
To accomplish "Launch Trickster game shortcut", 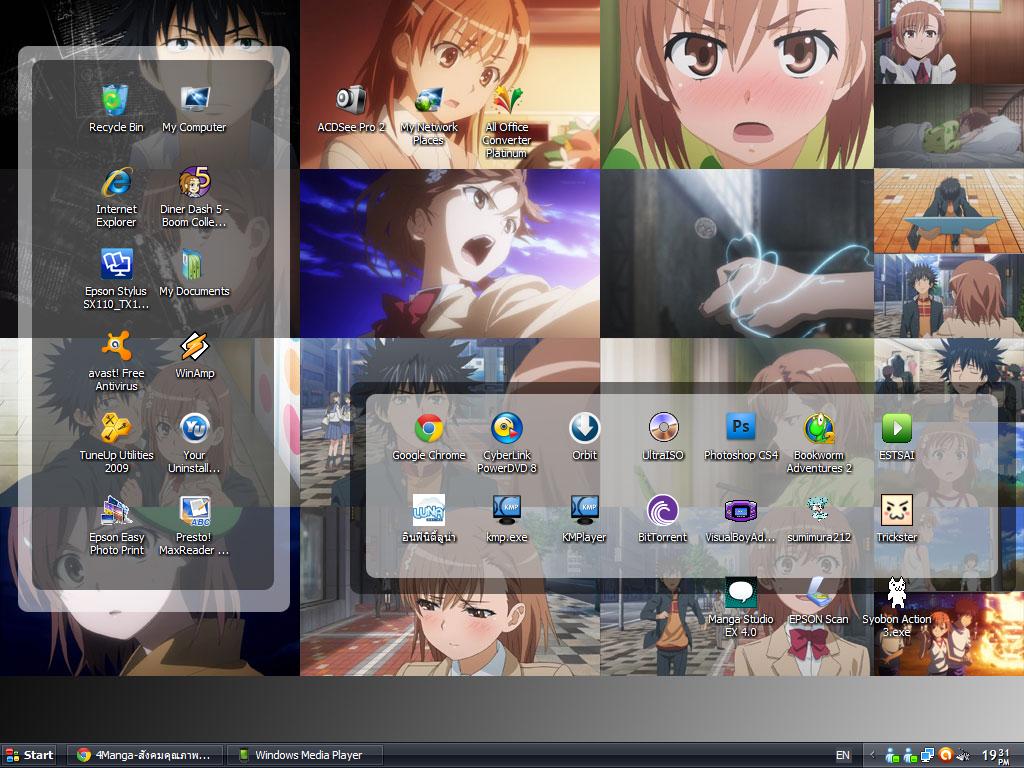I will (897, 519).
